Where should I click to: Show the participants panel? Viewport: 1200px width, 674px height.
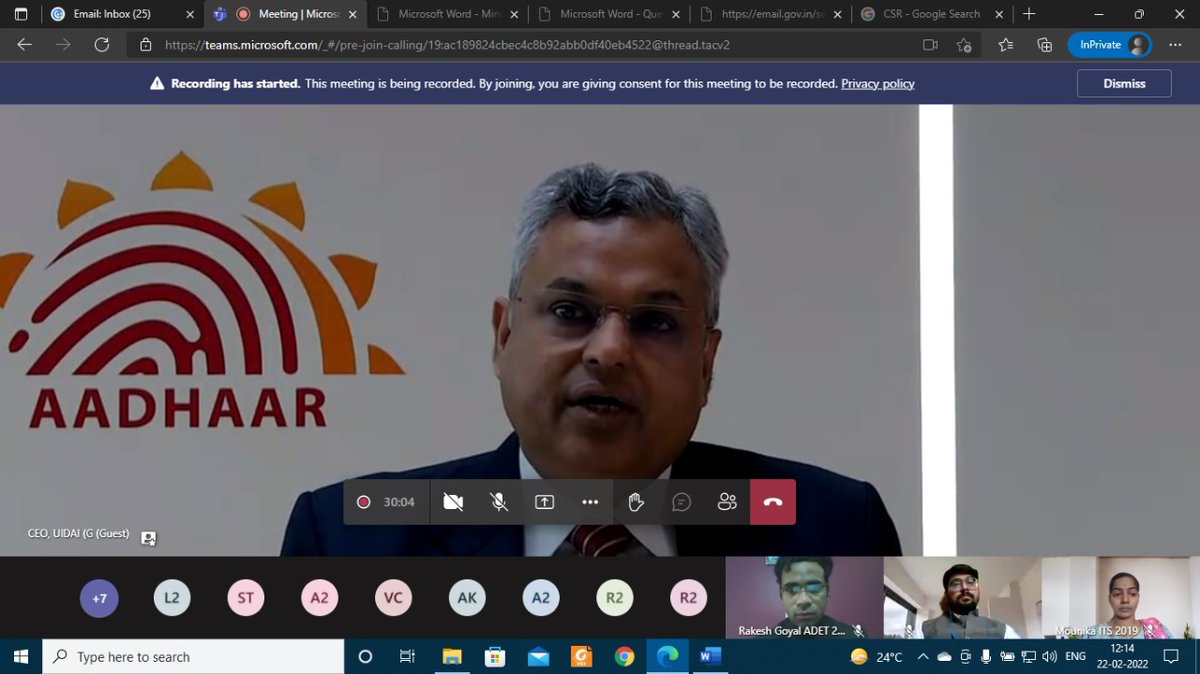tap(727, 502)
